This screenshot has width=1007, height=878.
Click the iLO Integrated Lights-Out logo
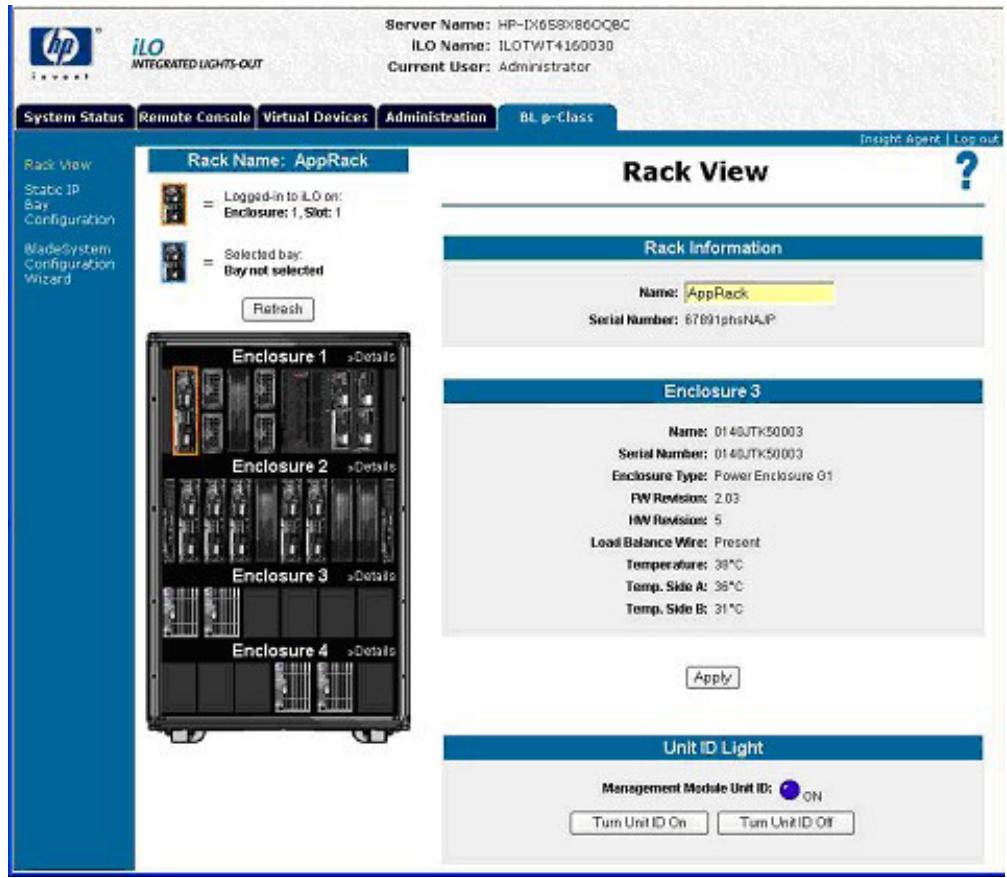197,54
